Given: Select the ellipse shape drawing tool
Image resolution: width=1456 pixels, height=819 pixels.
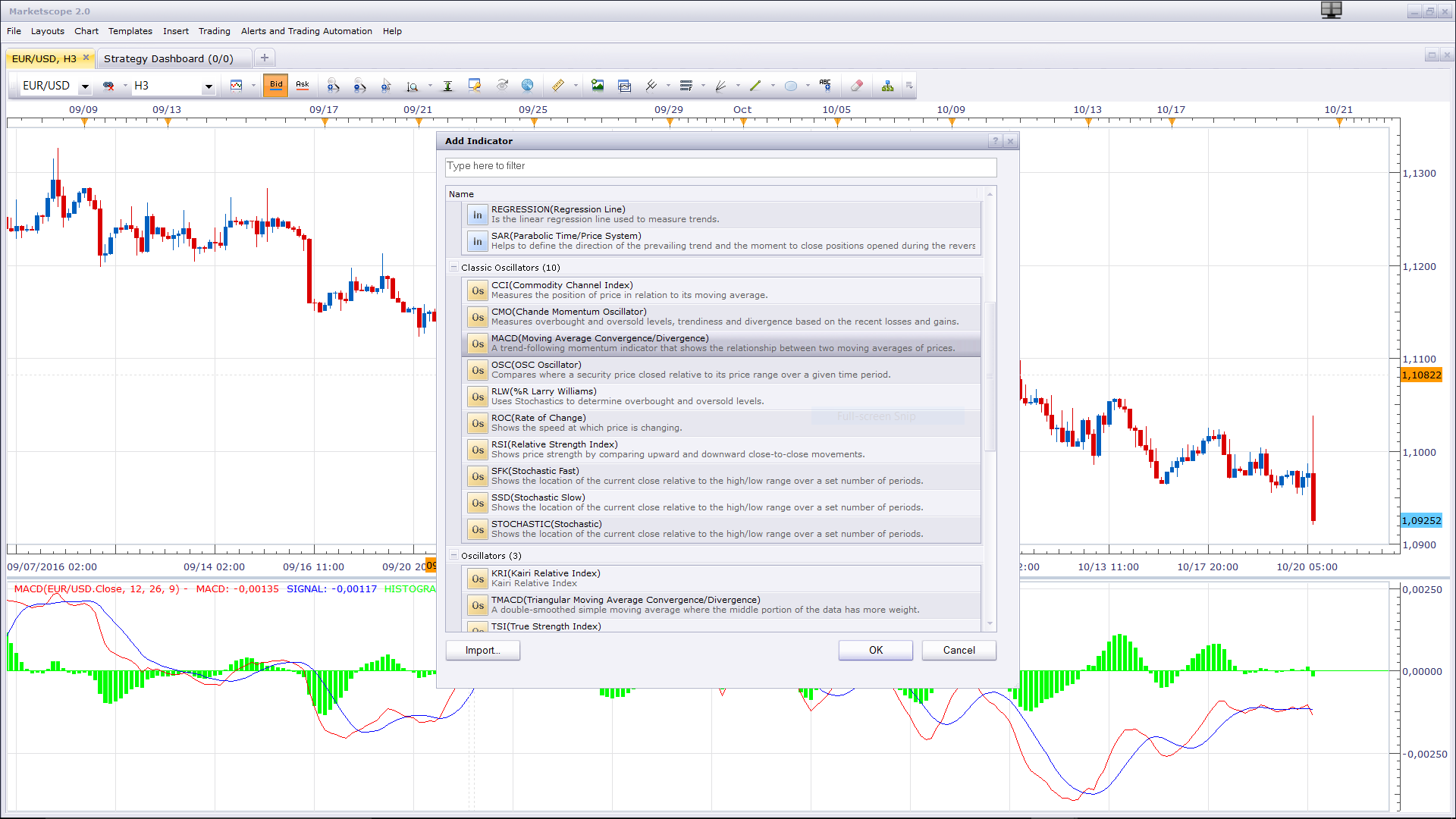Looking at the screenshot, I should (791, 86).
